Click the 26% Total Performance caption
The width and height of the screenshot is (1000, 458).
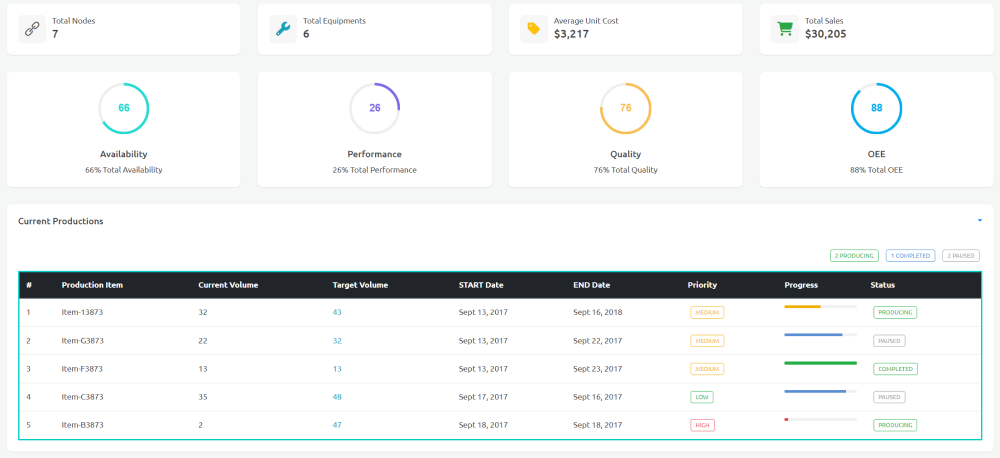374,170
